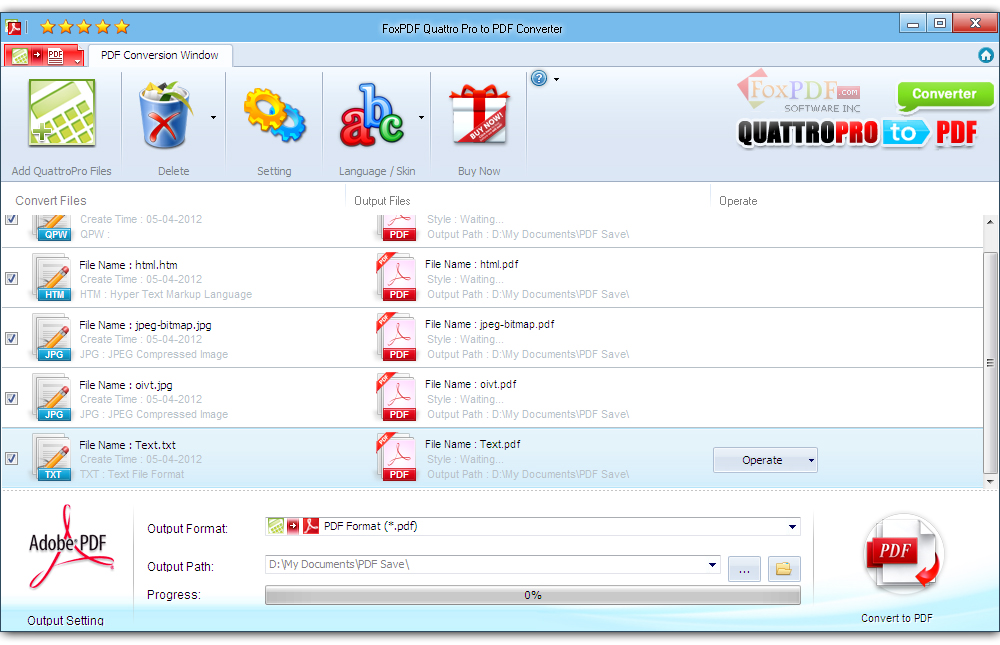Screen dimensions: 1000x645
Task: Open the Language / Skin dropdown arrow
Action: tap(421, 117)
